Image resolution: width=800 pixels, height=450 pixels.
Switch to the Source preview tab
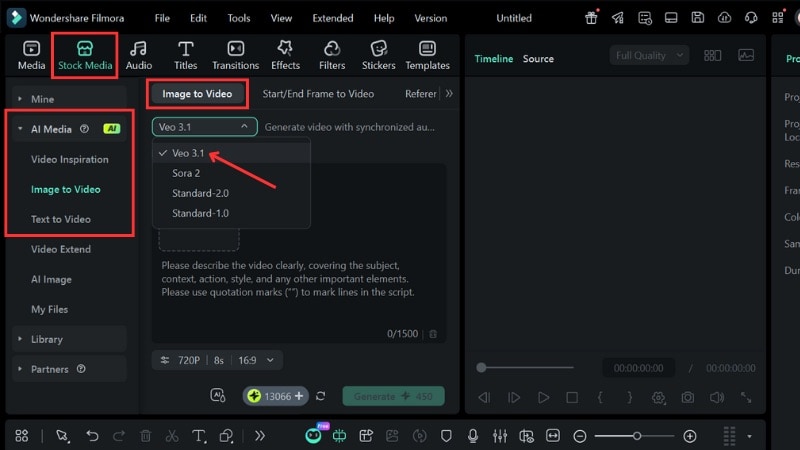[538, 59]
